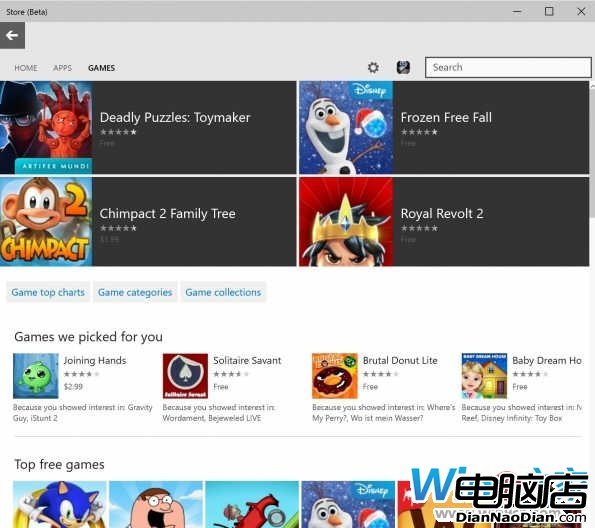Click the Frozen Free Fall title

tap(446, 118)
